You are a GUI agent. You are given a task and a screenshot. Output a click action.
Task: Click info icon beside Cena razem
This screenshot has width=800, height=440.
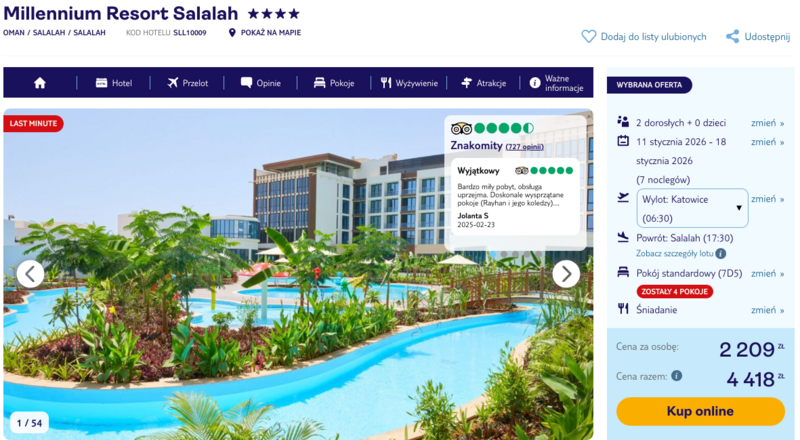(x=677, y=376)
